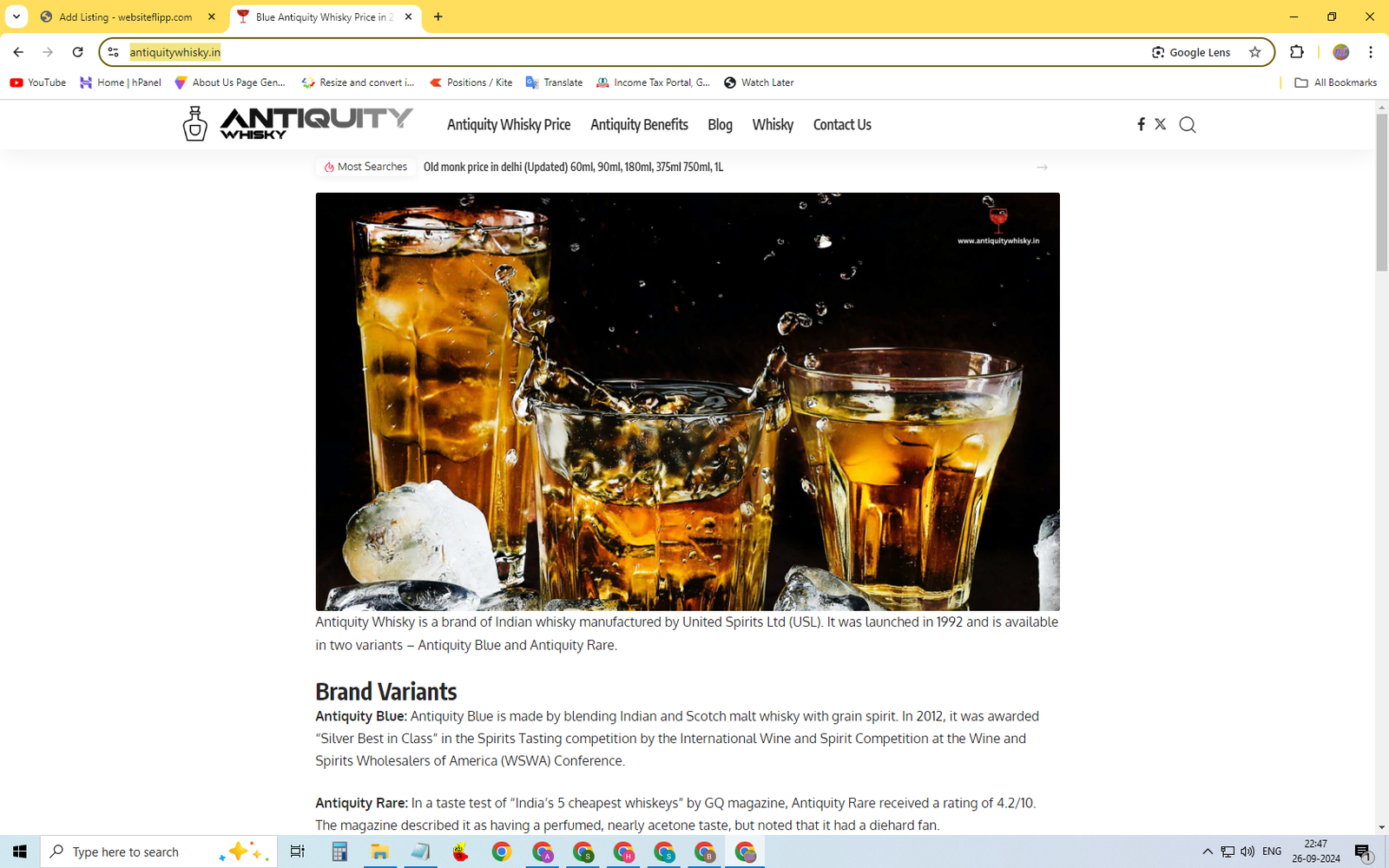Switch to the Add Listing websiteflipp tab
The image size is (1389, 868).
127,16
